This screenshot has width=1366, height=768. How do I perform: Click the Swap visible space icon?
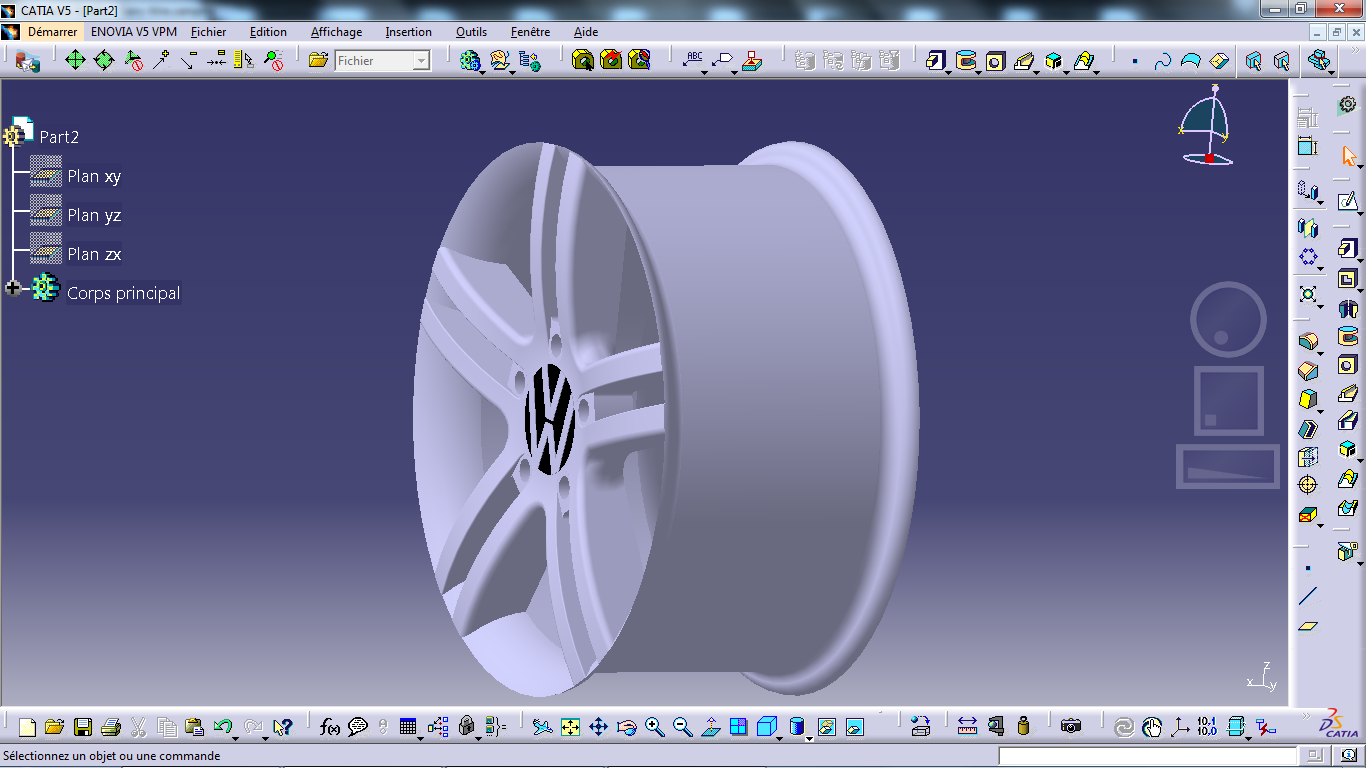[x=854, y=727]
